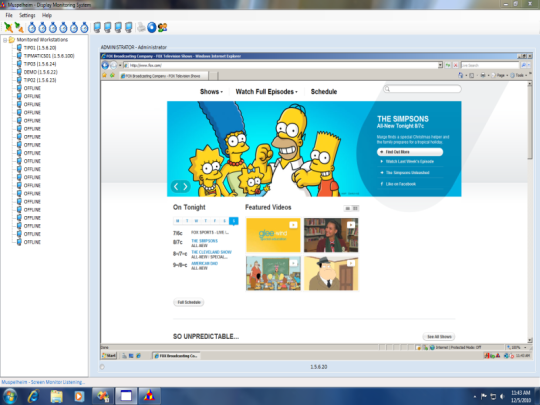
Task: Open the address bar dropdown arrow
Action: tap(440, 65)
